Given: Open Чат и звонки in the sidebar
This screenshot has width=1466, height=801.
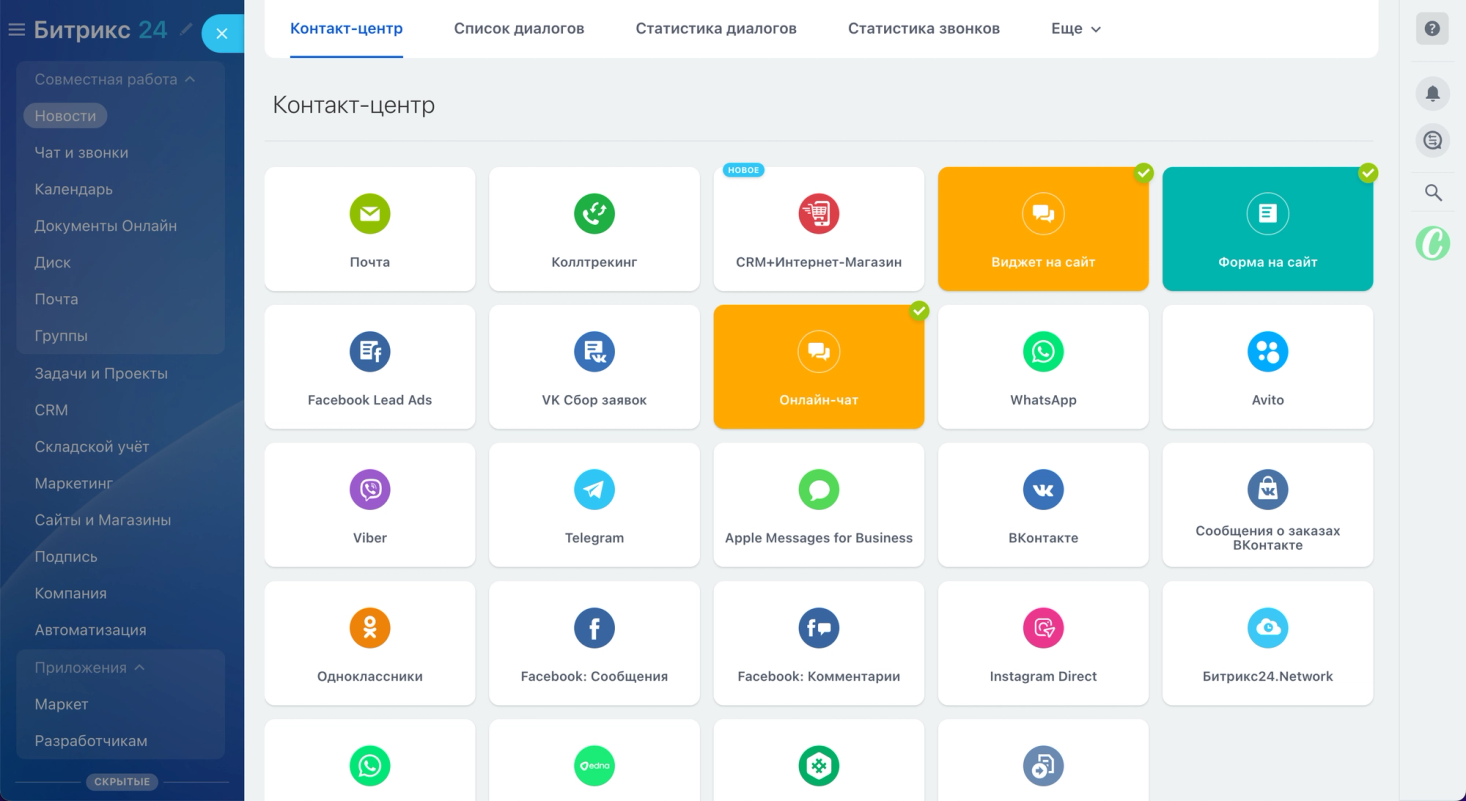Looking at the screenshot, I should pos(81,153).
